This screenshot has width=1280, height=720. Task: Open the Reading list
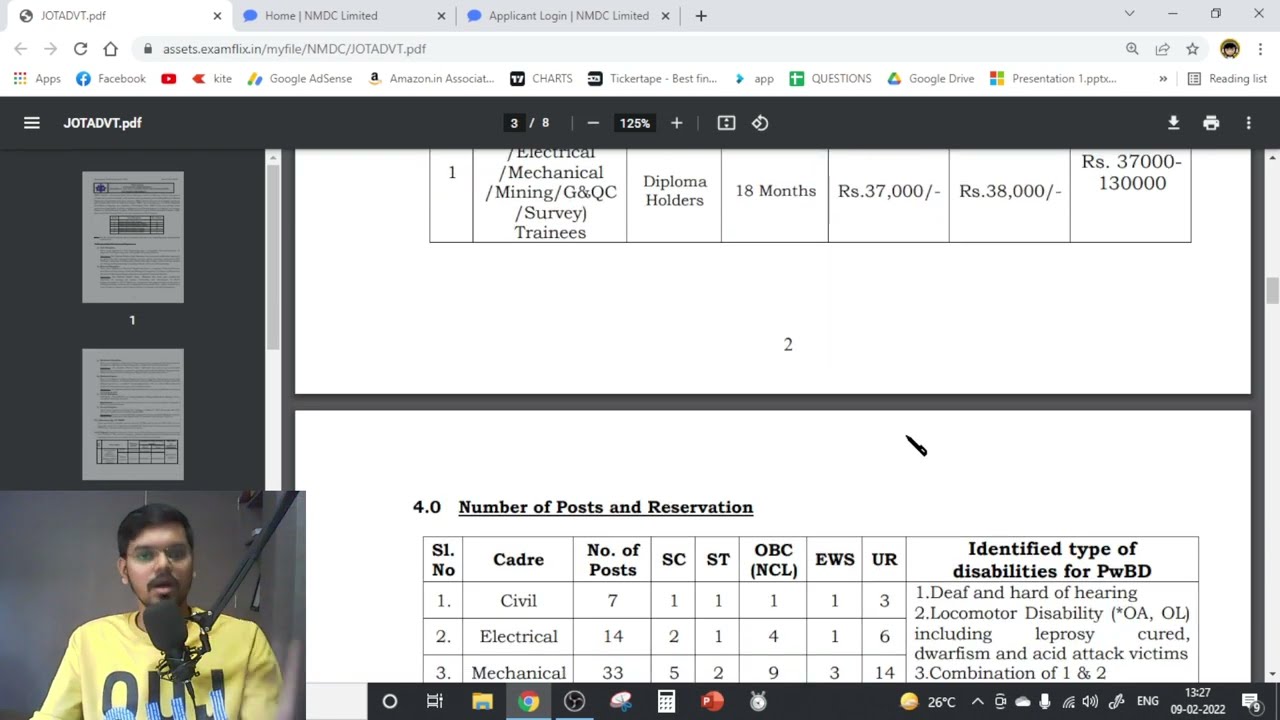[1227, 79]
